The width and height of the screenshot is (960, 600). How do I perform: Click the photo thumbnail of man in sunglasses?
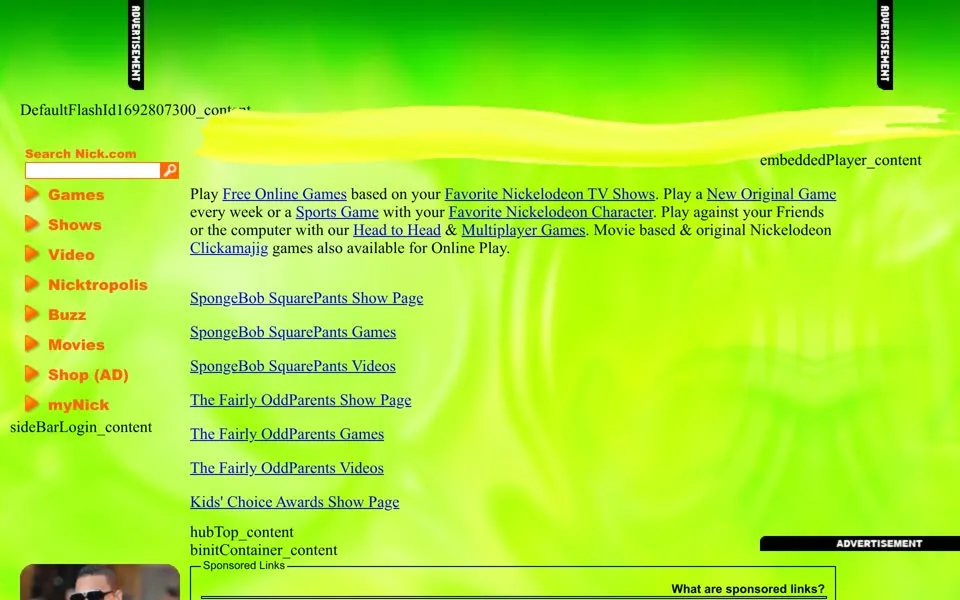[x=100, y=582]
